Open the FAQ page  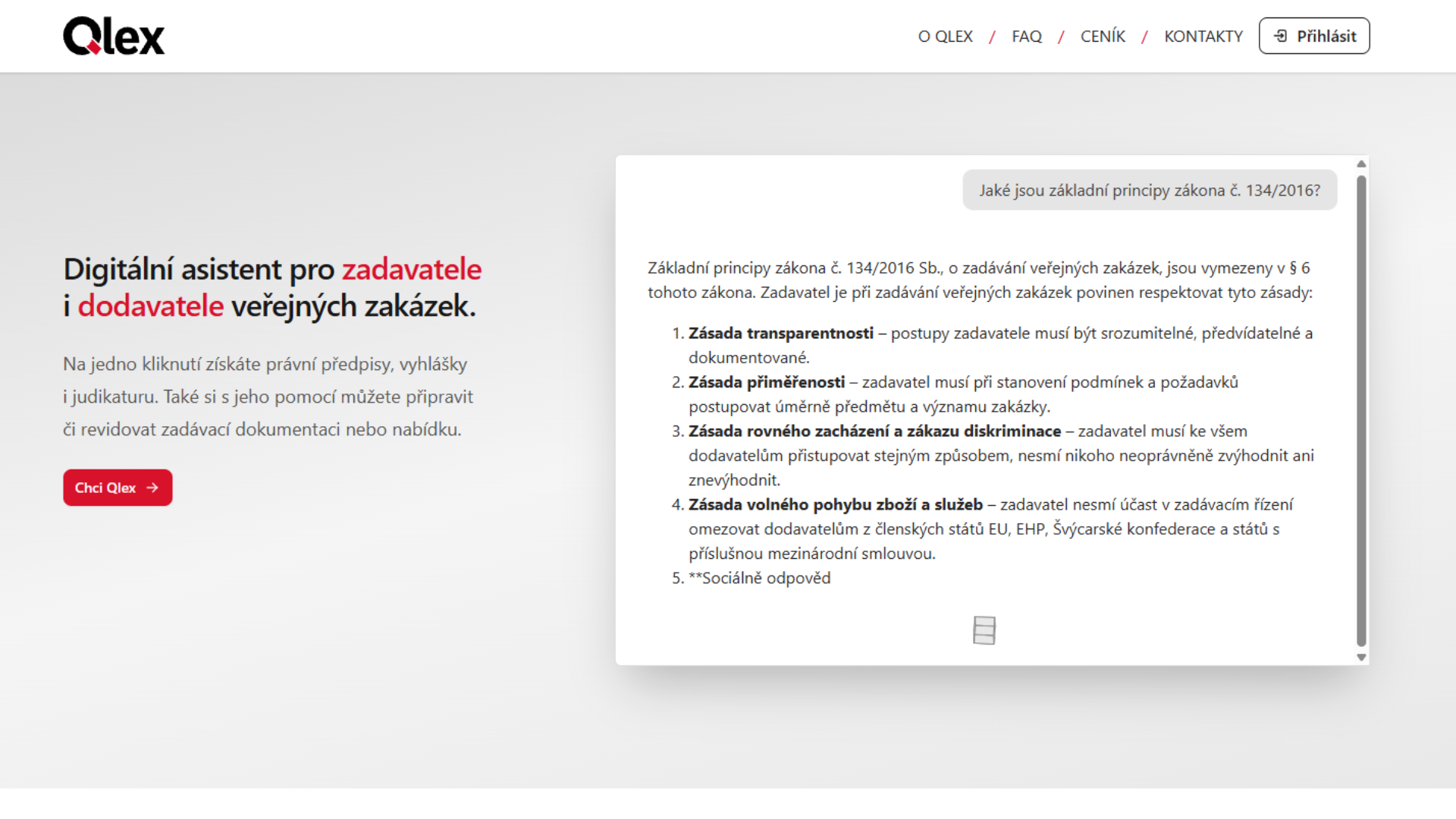(1027, 36)
